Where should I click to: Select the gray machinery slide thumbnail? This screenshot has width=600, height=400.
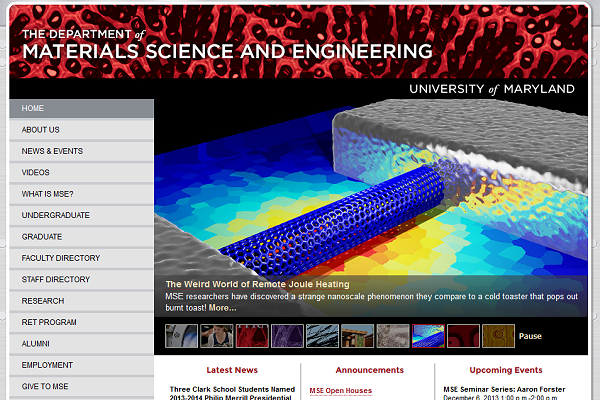[181, 336]
